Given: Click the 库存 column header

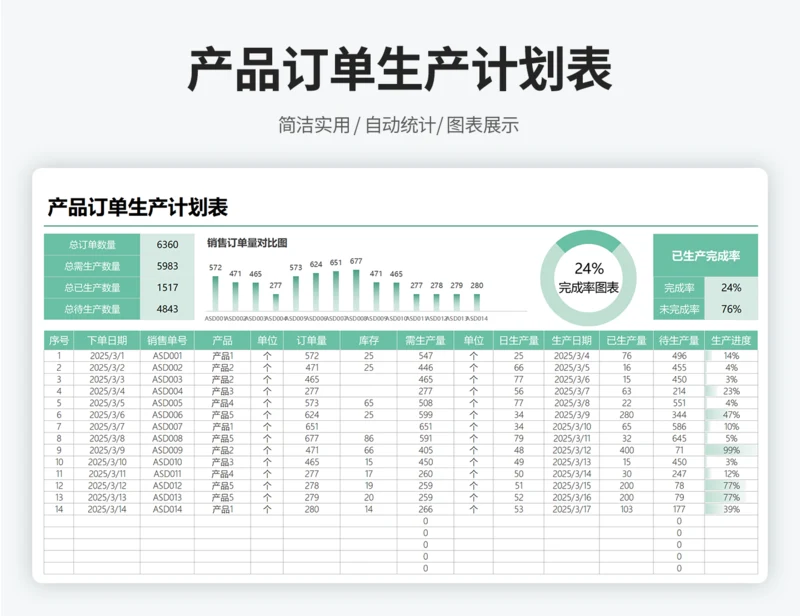Looking at the screenshot, I should tap(369, 340).
